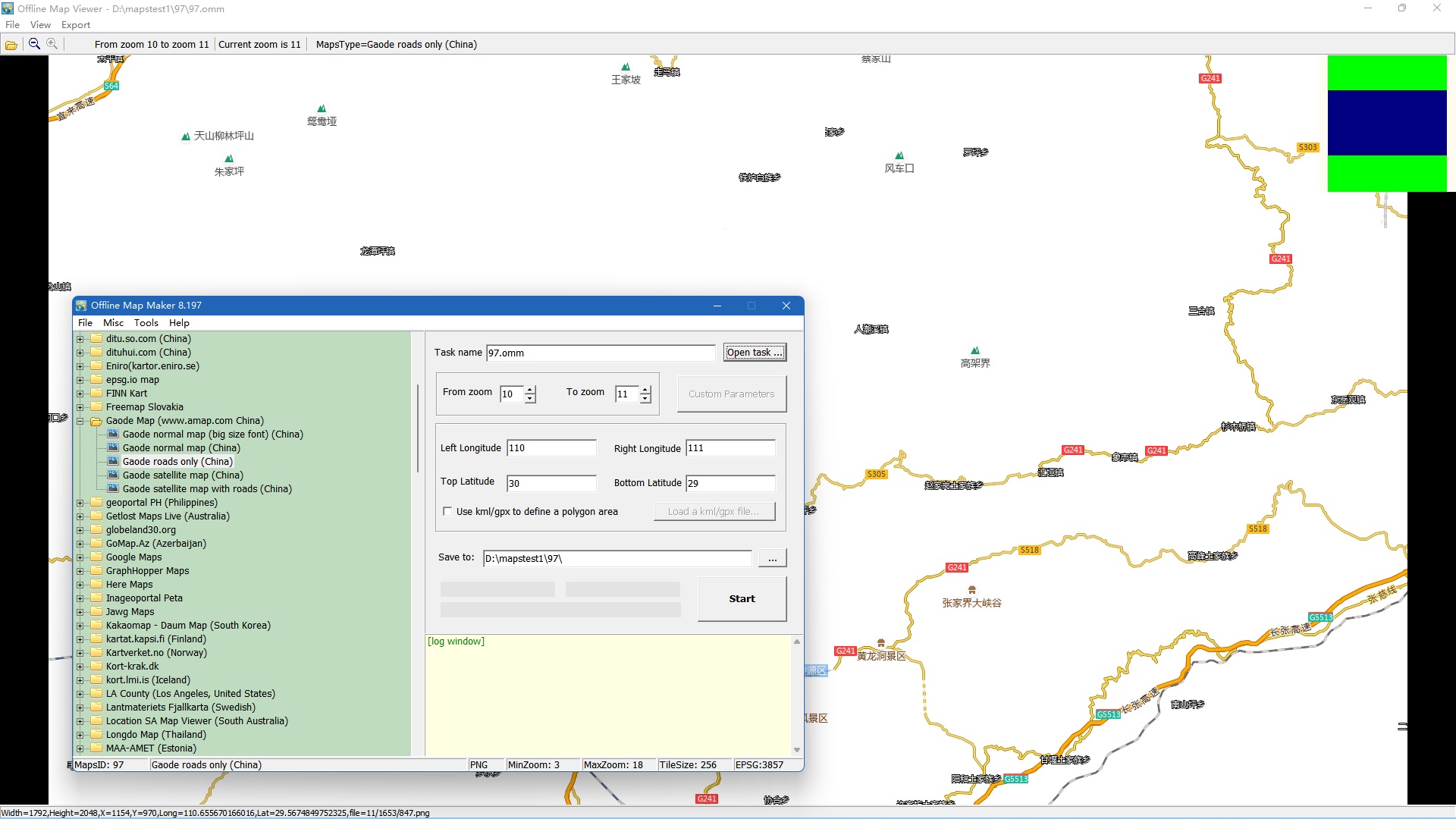Click the open file folder toolbar icon
The height and width of the screenshot is (819, 1456).
pos(11,45)
